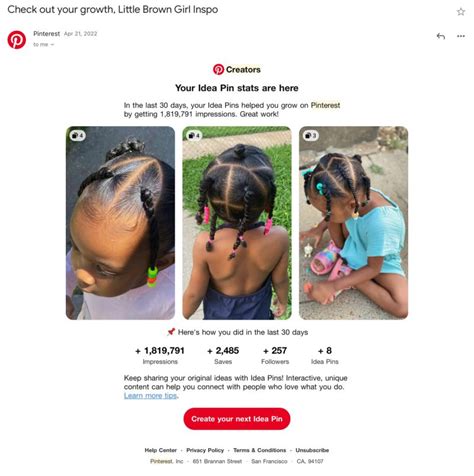Open the middle Idea Pin with pink beads
The image size is (474, 476).
click(x=237, y=223)
